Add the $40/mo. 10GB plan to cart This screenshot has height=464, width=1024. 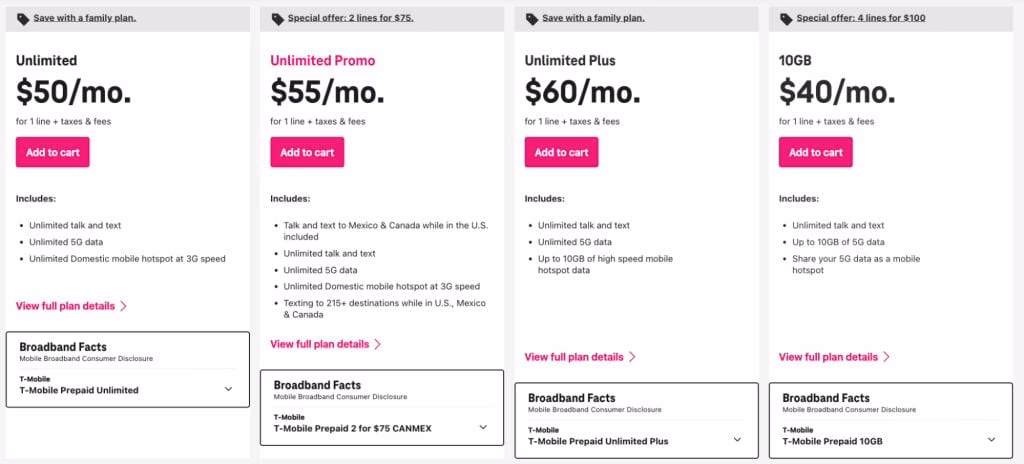pos(816,152)
